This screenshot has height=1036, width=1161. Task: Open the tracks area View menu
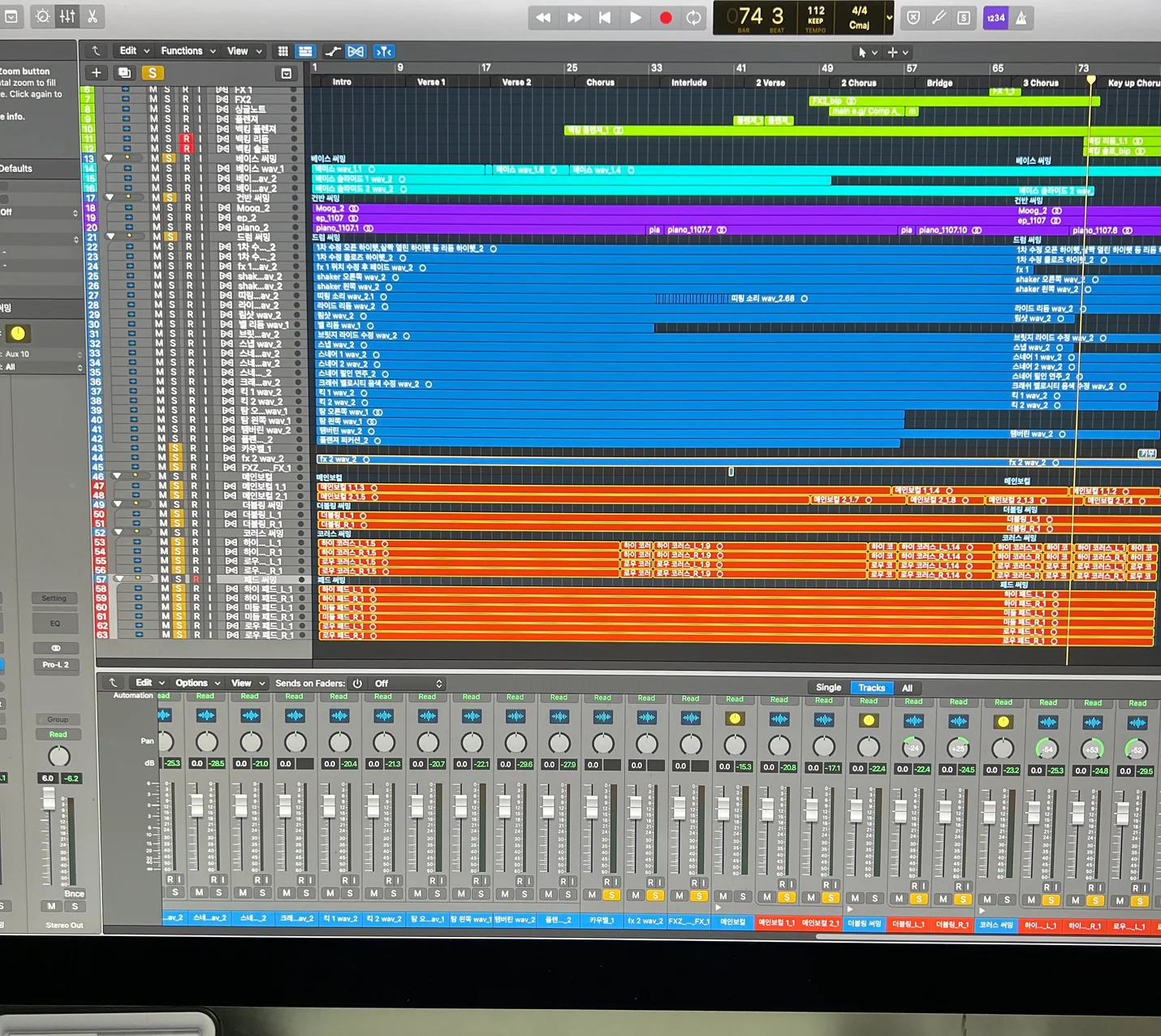[x=244, y=51]
